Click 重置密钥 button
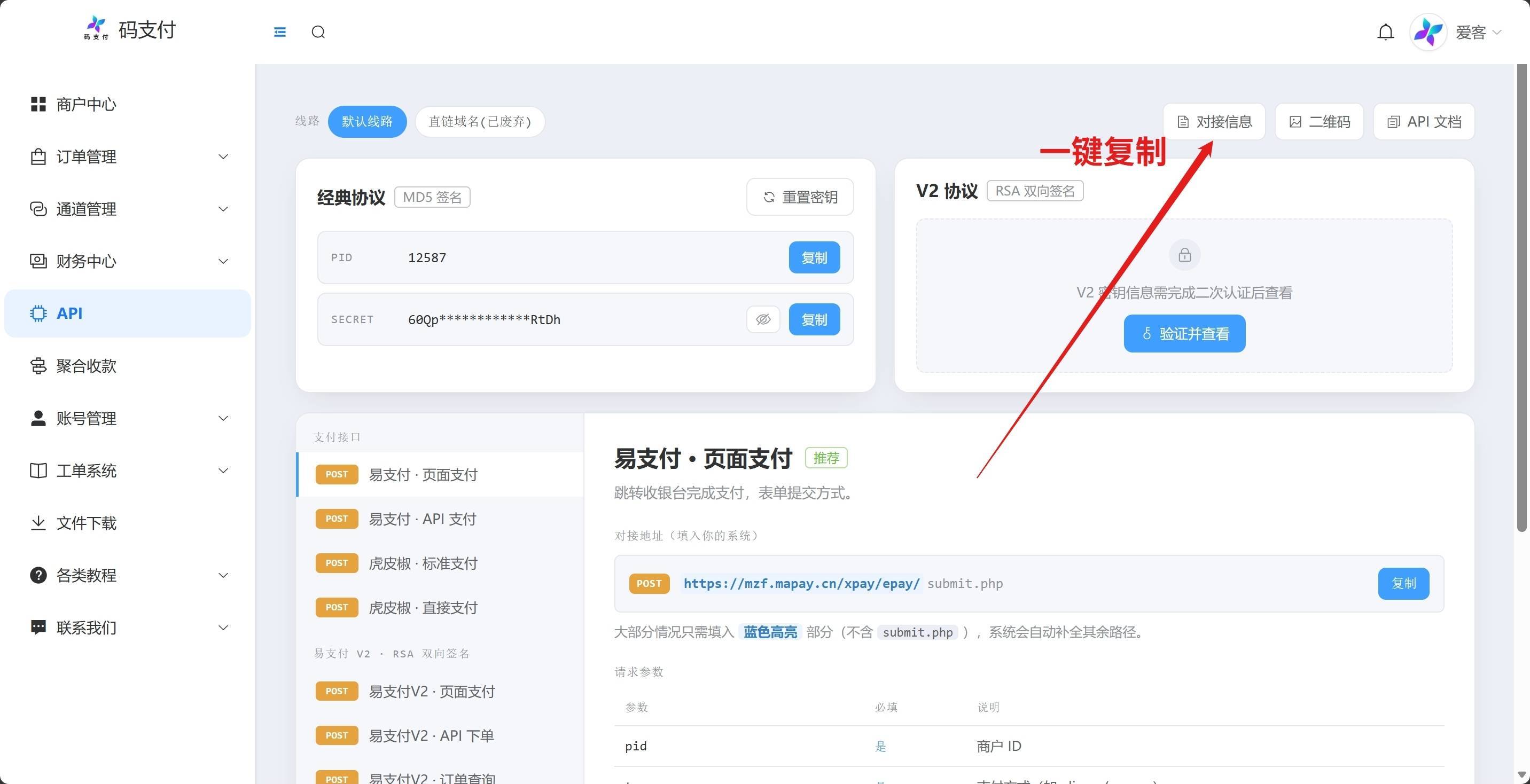The width and height of the screenshot is (1530, 784). point(799,197)
